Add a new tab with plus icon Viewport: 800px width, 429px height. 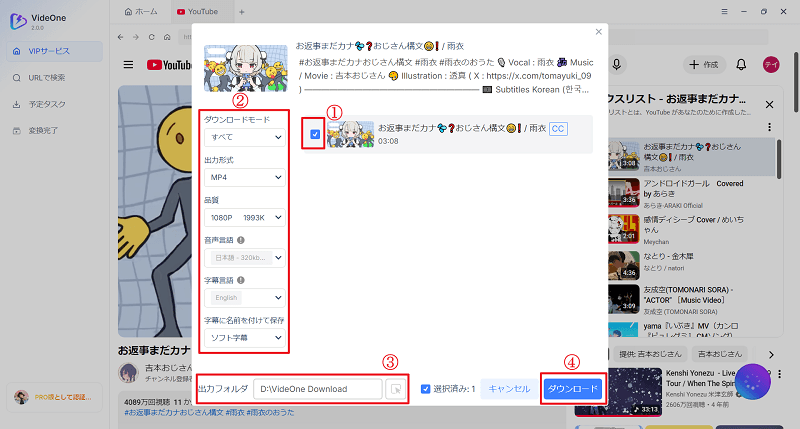point(242,12)
